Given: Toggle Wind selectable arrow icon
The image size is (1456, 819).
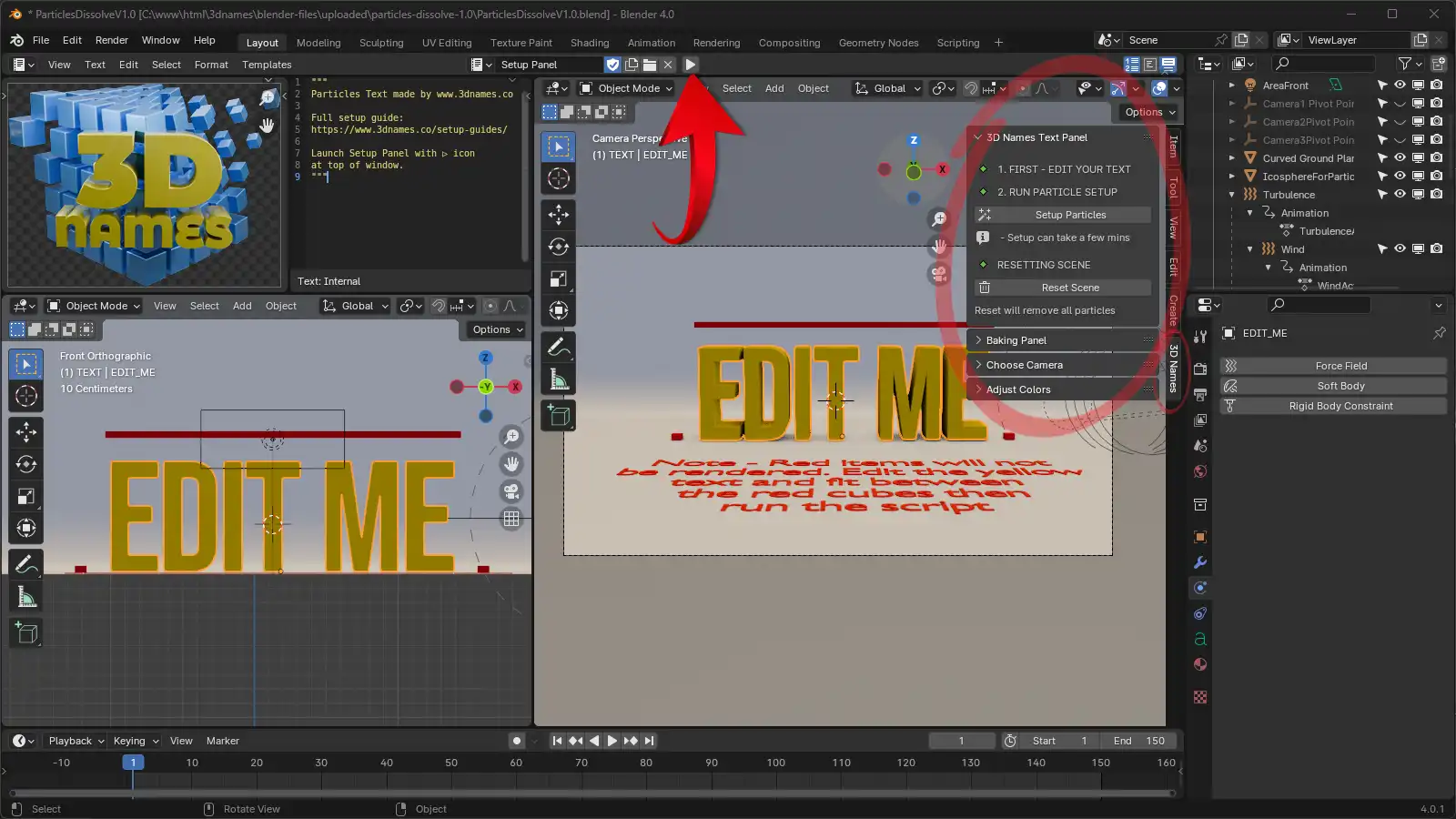Looking at the screenshot, I should [1382, 249].
